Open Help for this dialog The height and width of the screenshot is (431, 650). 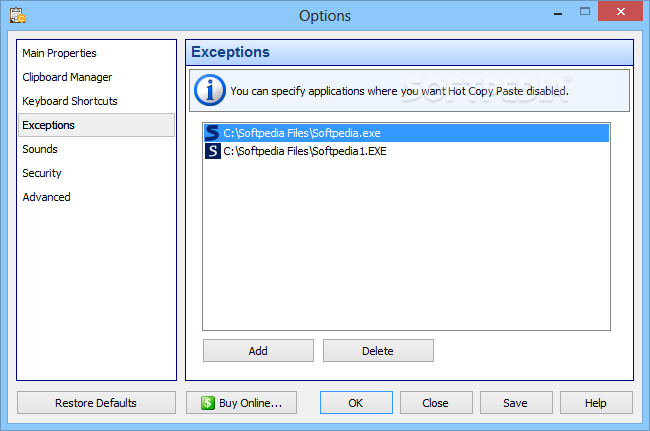click(x=596, y=403)
